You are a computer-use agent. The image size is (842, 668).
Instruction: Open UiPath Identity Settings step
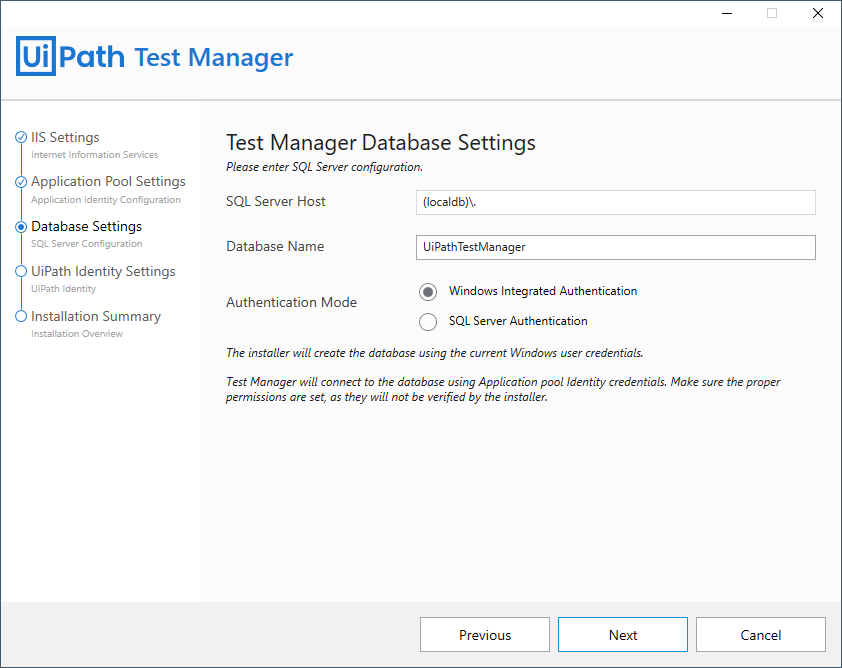click(x=103, y=272)
